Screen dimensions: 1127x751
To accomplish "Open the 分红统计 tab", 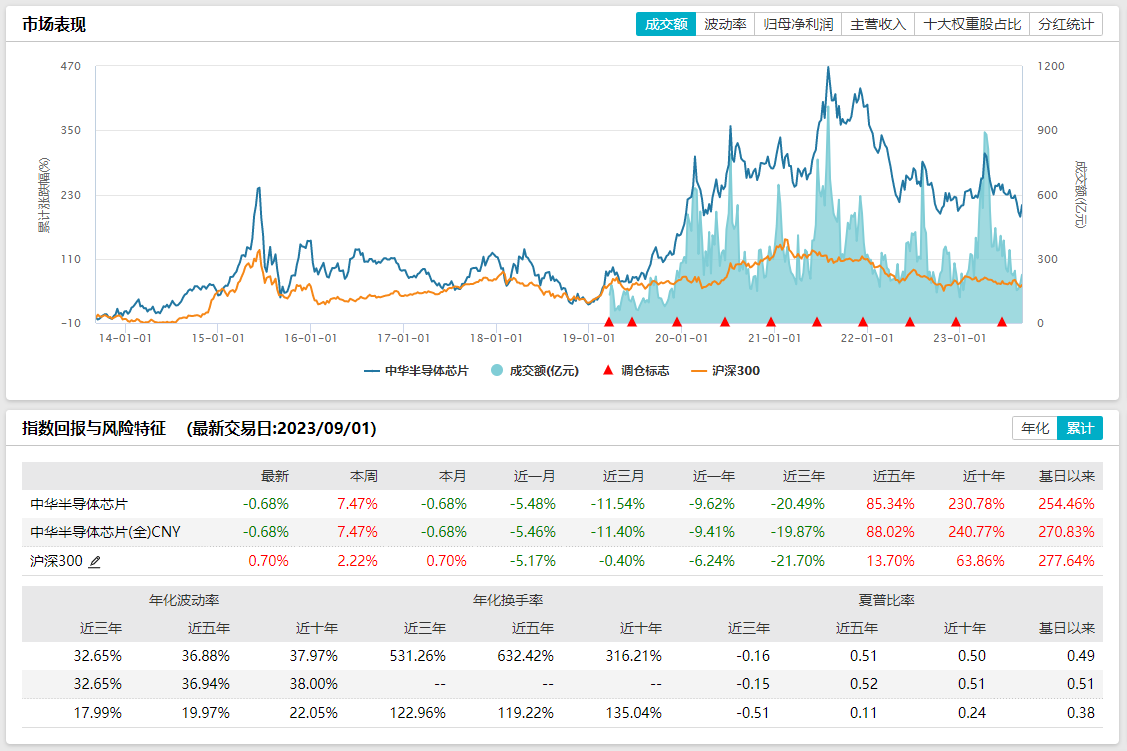I will (x=1066, y=24).
